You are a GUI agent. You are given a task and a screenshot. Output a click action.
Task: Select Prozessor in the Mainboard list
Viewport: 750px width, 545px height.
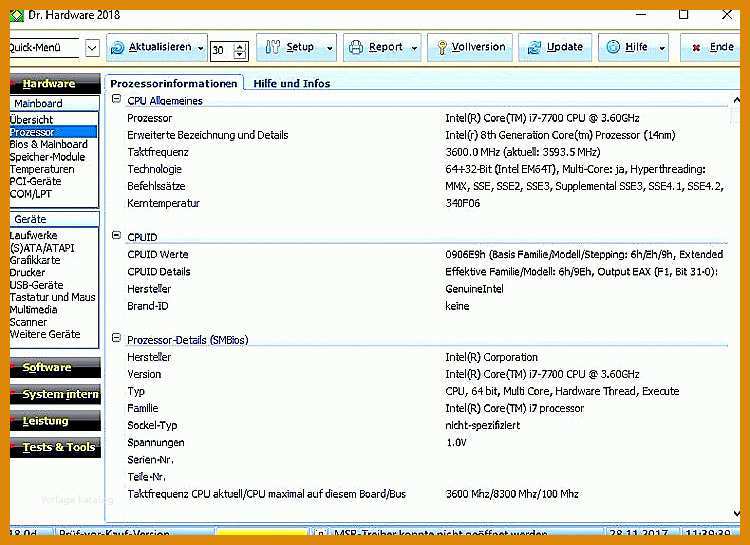(53, 132)
